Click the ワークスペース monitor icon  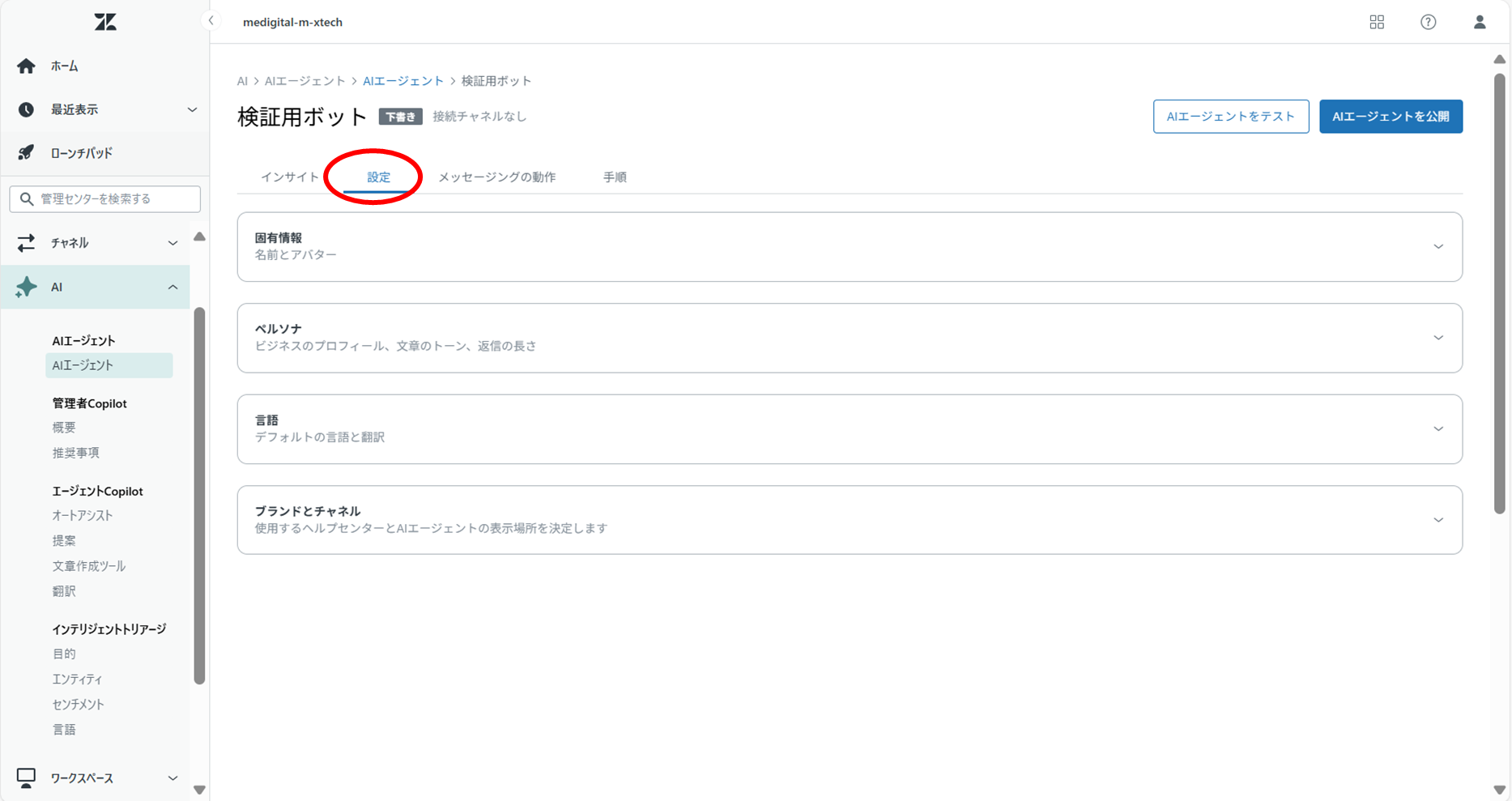(26, 778)
